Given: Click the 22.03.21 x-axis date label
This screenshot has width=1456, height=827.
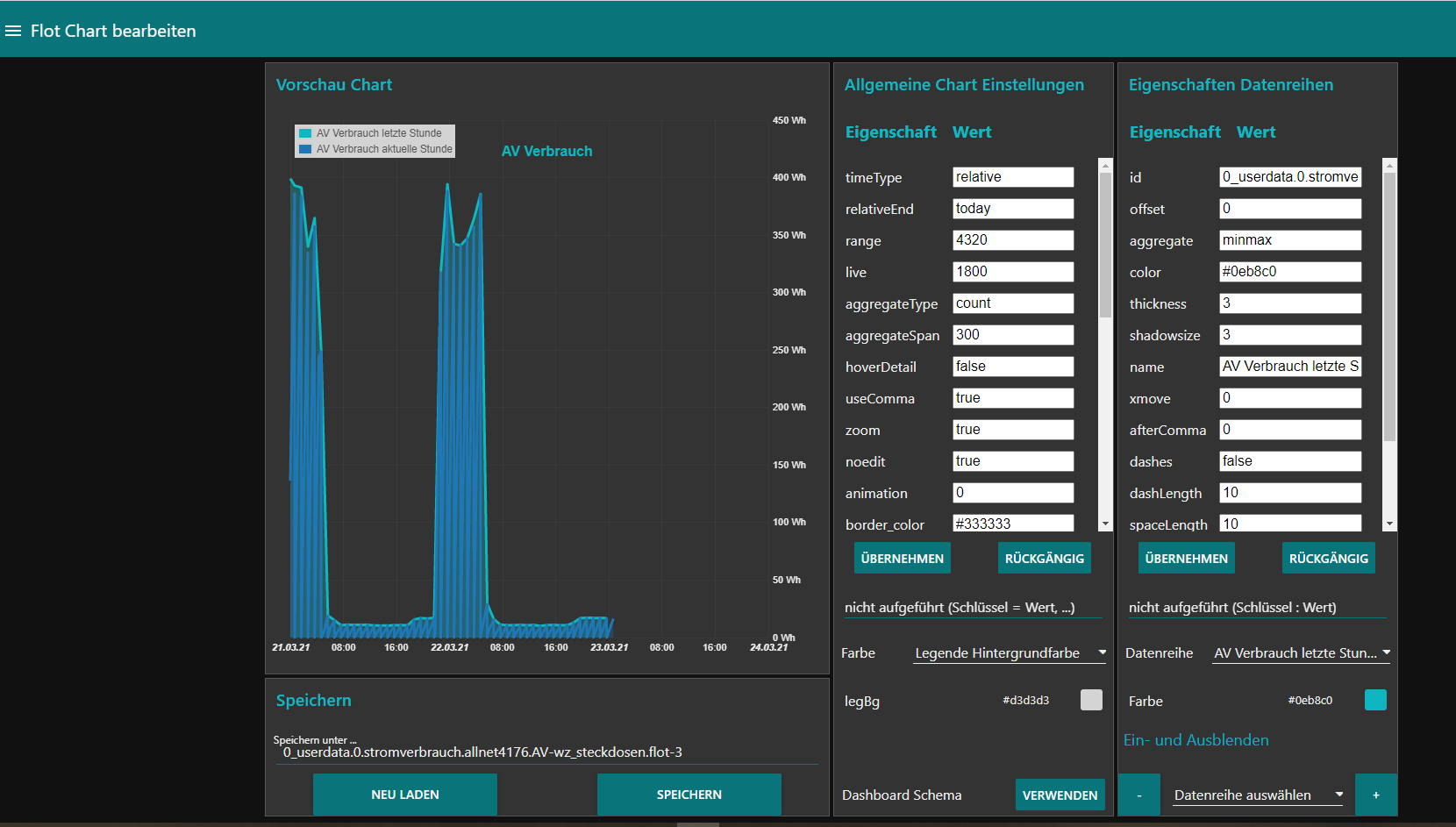Looking at the screenshot, I should tap(449, 647).
